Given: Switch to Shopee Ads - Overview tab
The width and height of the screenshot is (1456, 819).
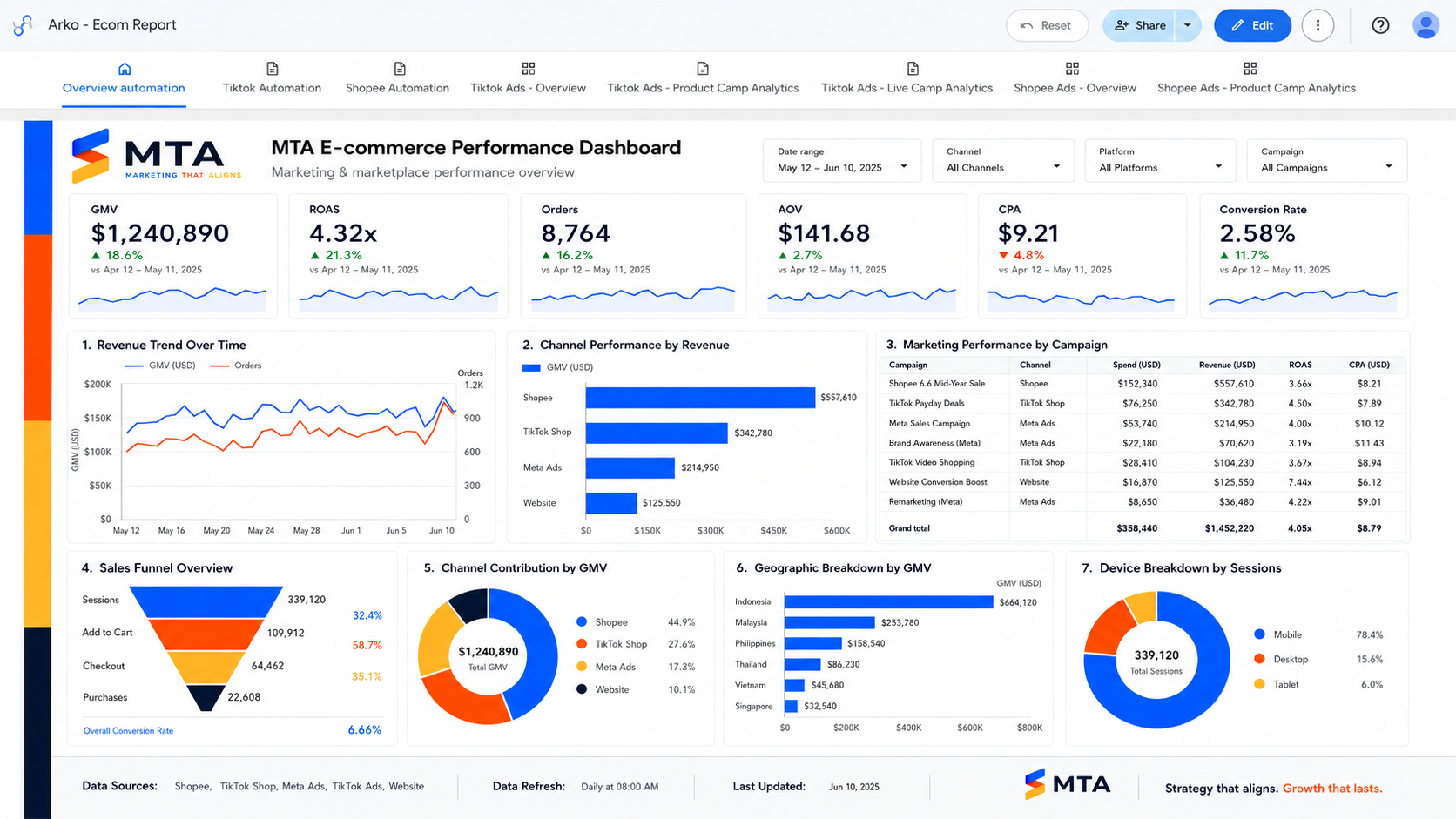Looking at the screenshot, I should coord(1075,79).
